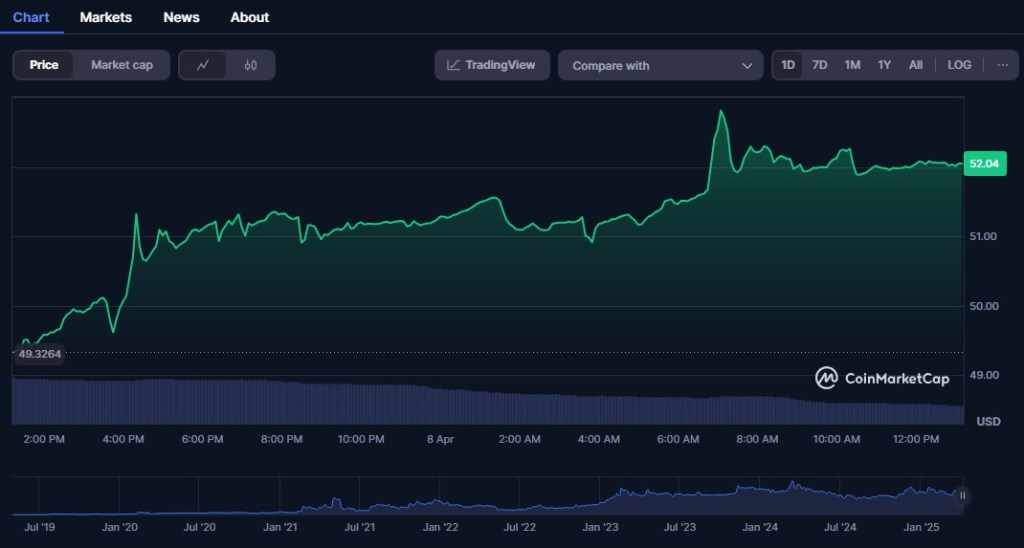Click the 51.00 axis value
This screenshot has width=1024, height=548.
(983, 236)
